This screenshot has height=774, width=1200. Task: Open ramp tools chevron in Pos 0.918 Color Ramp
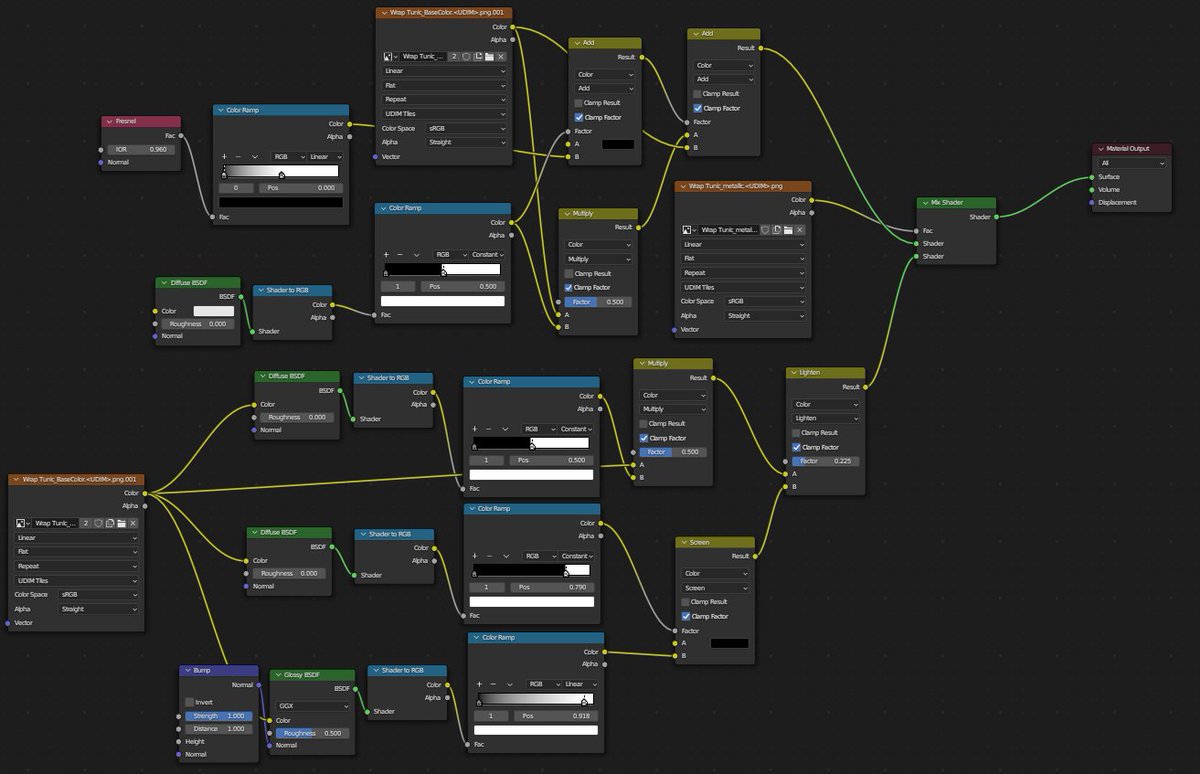[510, 684]
